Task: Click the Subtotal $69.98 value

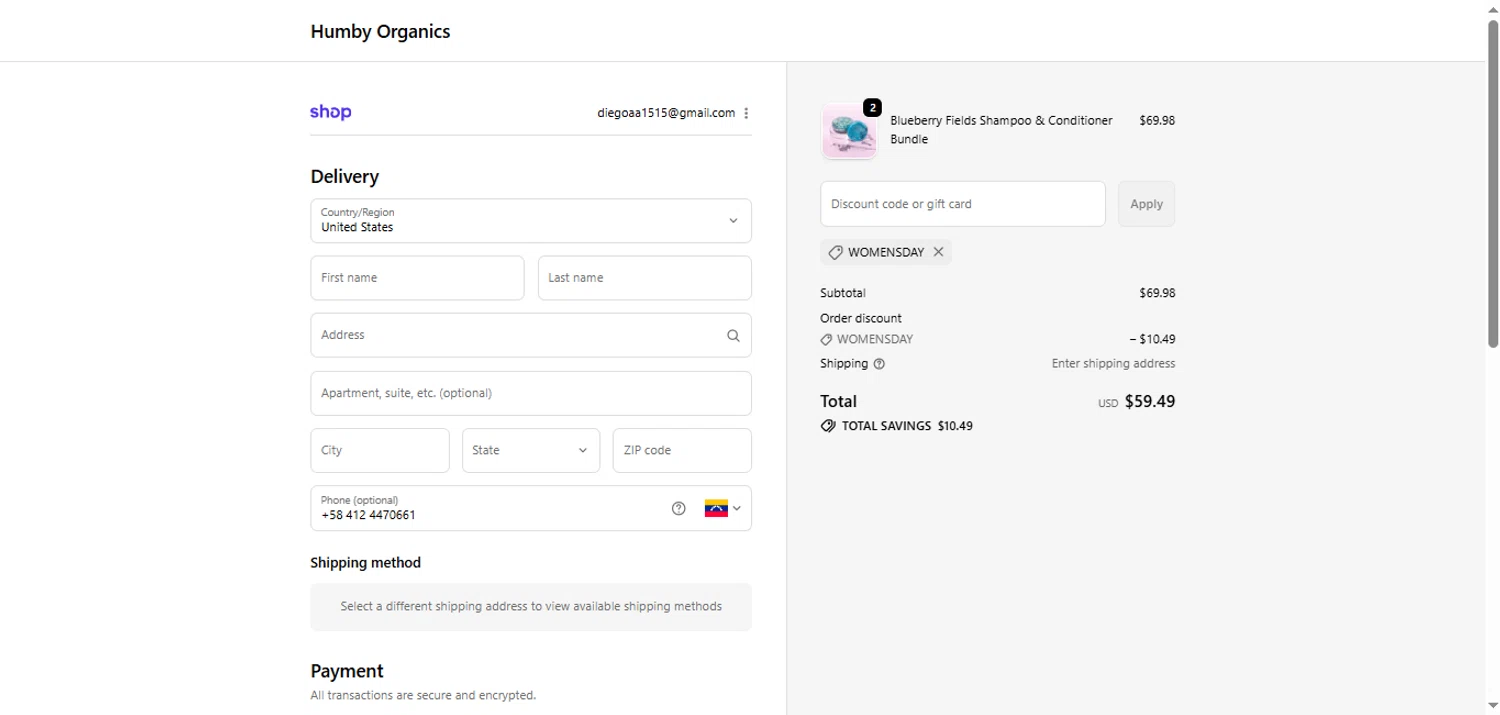Action: tap(1157, 293)
